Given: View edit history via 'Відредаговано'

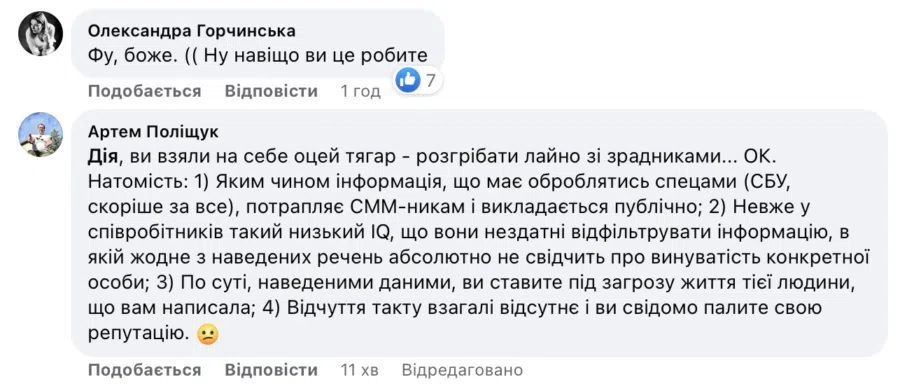Looking at the screenshot, I should tap(463, 370).
